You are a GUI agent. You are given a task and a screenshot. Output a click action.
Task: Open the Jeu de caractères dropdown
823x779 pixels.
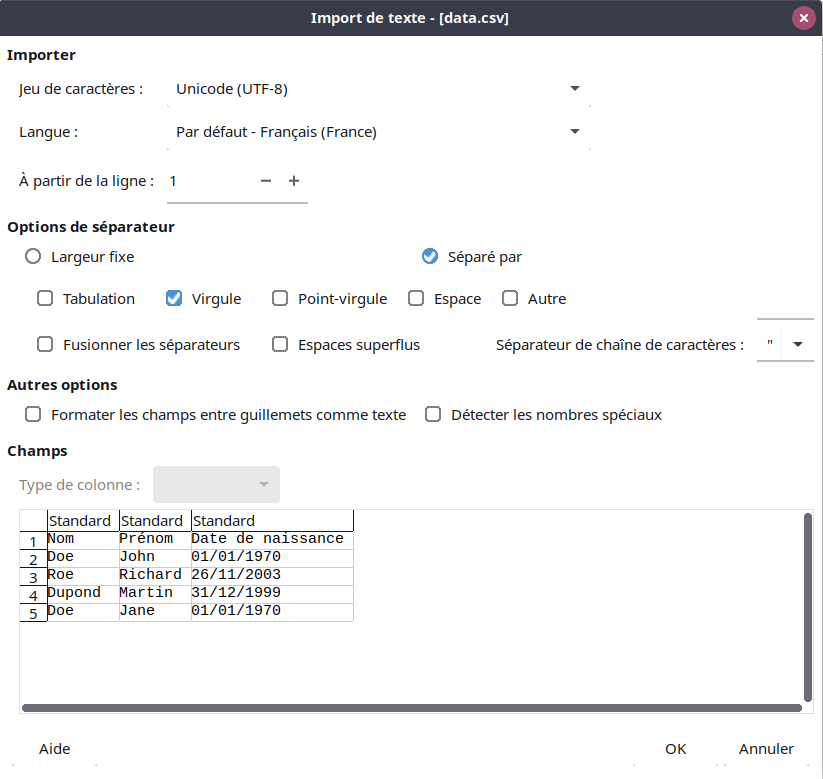pyautogui.click(x=379, y=89)
